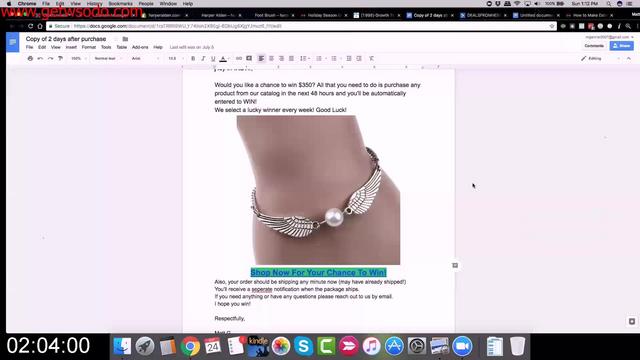Open the Arial font dropdown
The width and height of the screenshot is (640, 360).
[145, 59]
